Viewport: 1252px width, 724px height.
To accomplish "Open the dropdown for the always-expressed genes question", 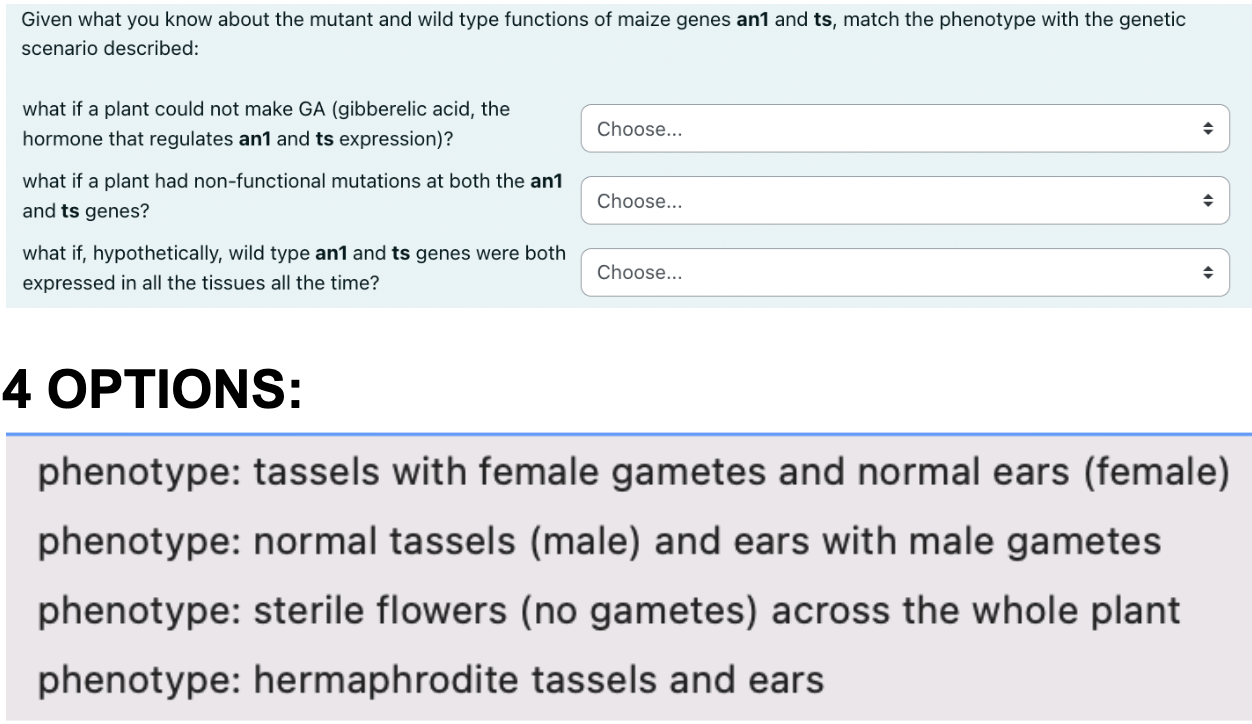I will tap(900, 271).
